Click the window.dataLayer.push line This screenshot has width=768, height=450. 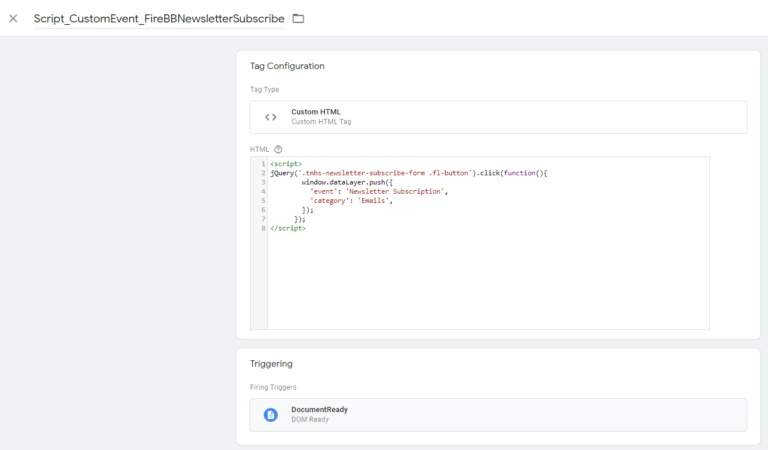click(347, 182)
